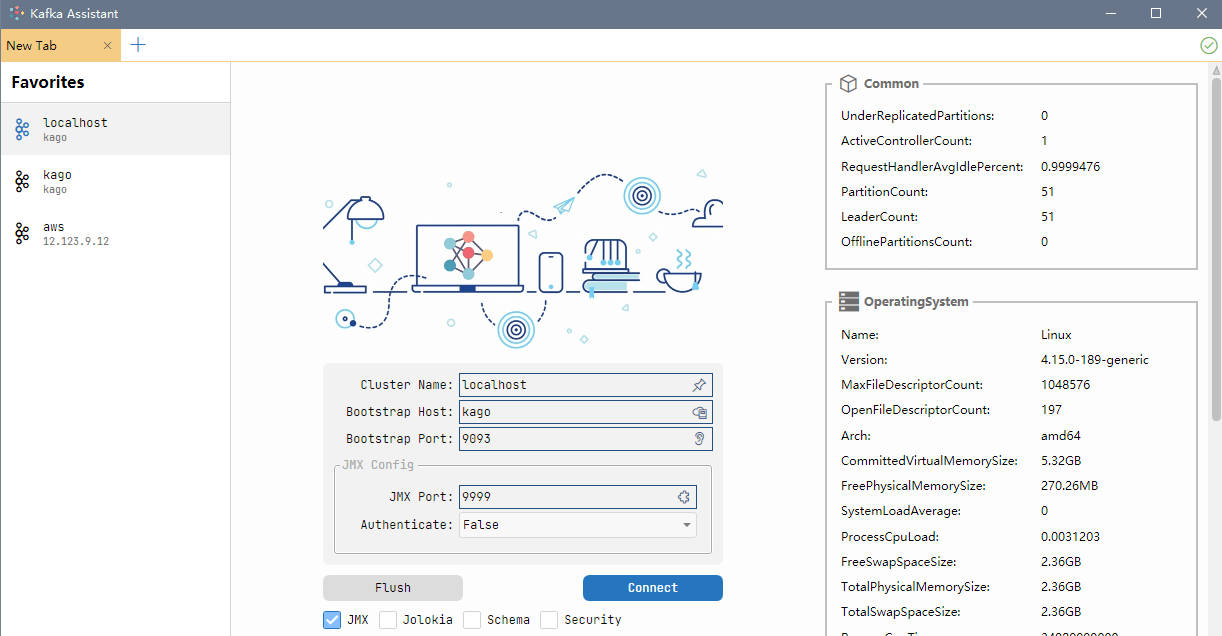Switch to the New Tab tab
Image resolution: width=1222 pixels, height=636 pixels.
[x=60, y=45]
